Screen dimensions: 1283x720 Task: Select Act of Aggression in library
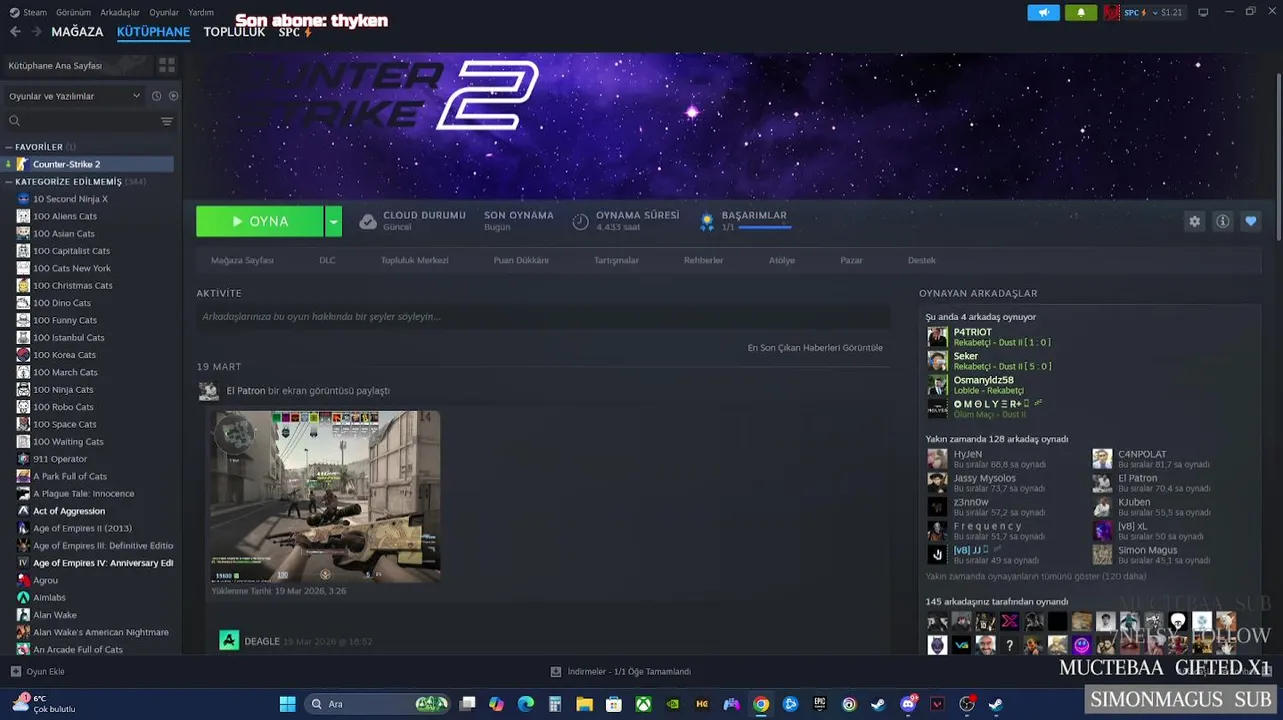69,511
